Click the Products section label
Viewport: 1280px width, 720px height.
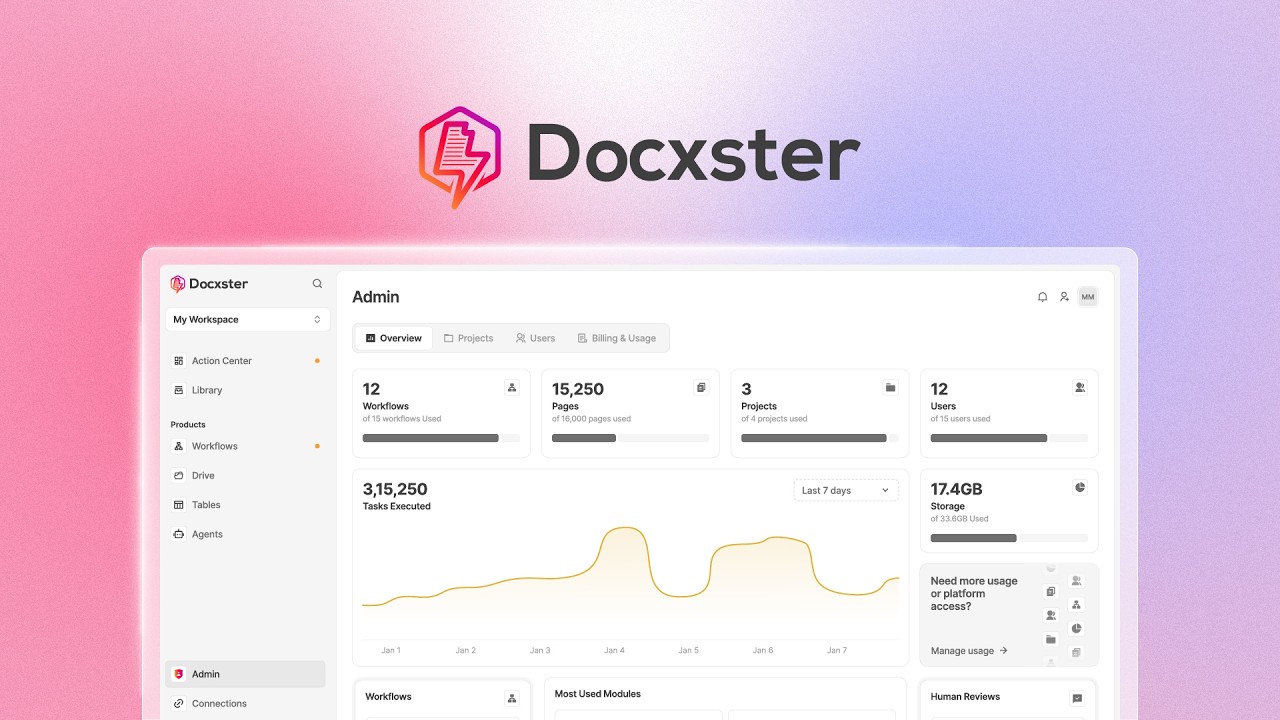click(x=188, y=425)
